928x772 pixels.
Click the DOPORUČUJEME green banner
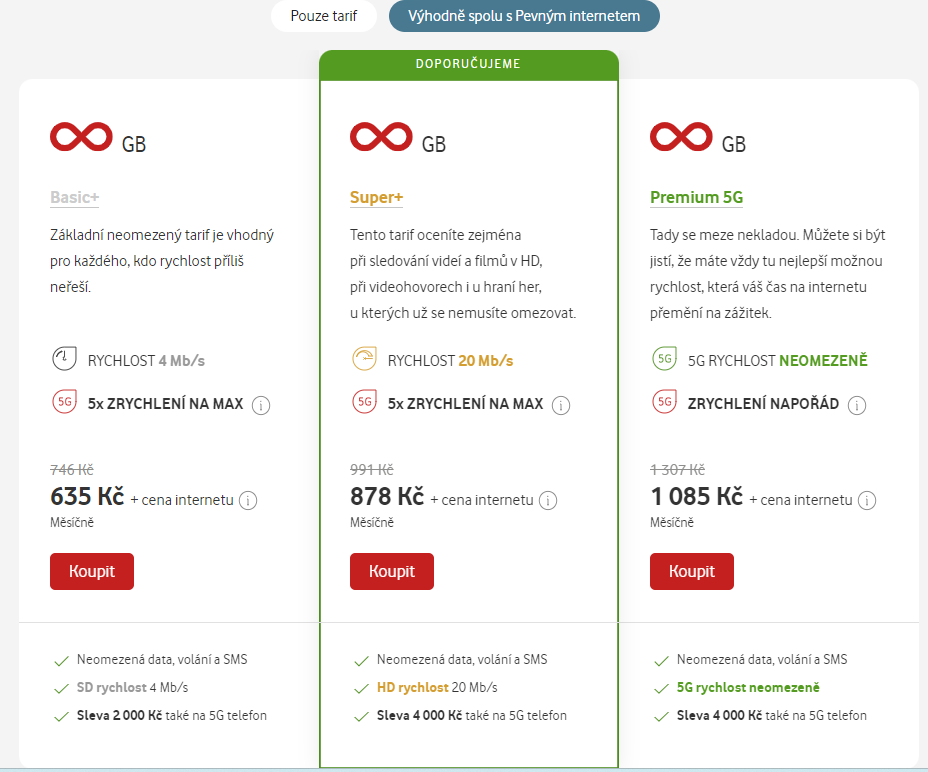469,65
